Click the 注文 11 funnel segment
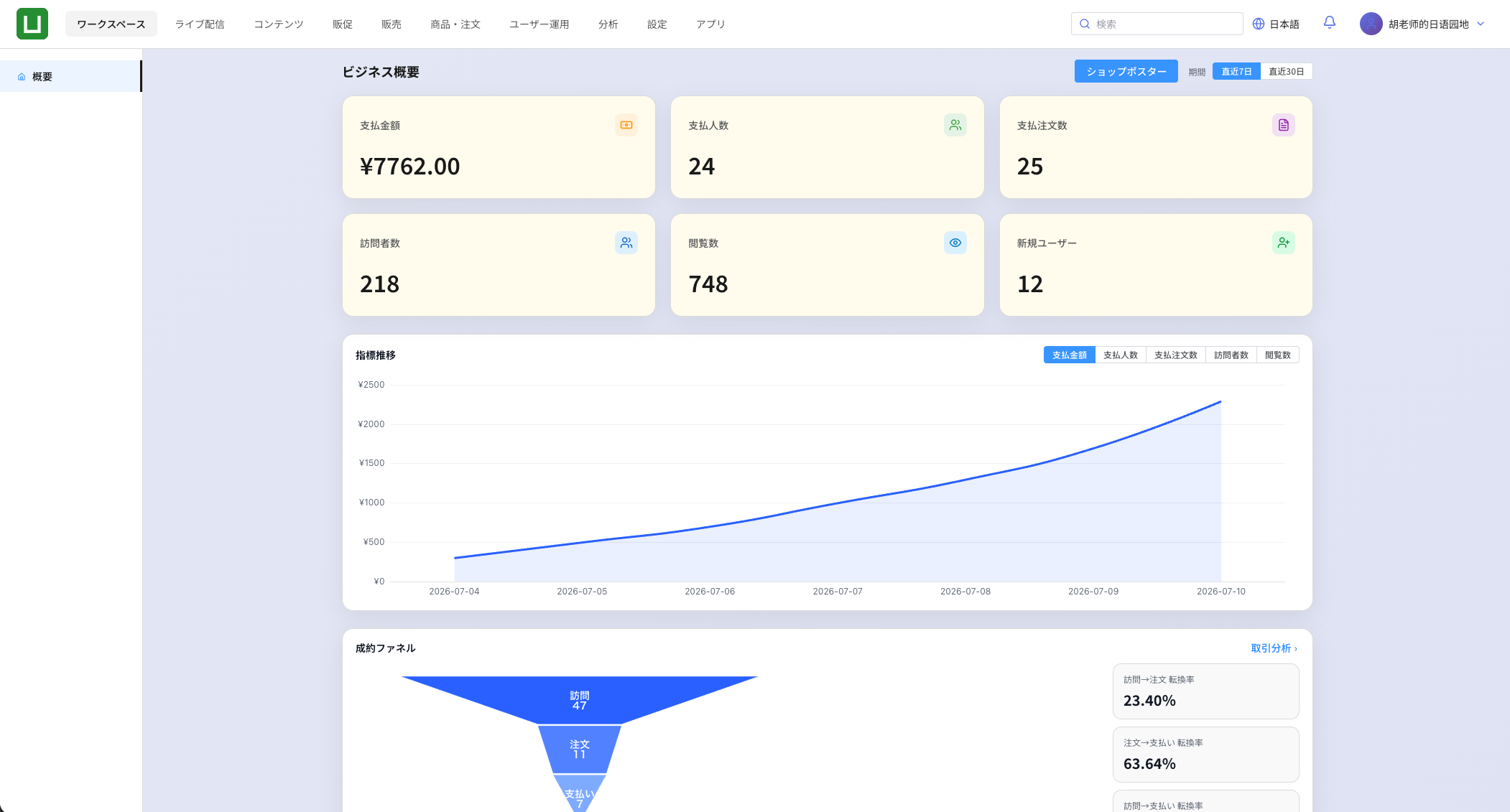This screenshot has height=812, width=1510. 579,749
